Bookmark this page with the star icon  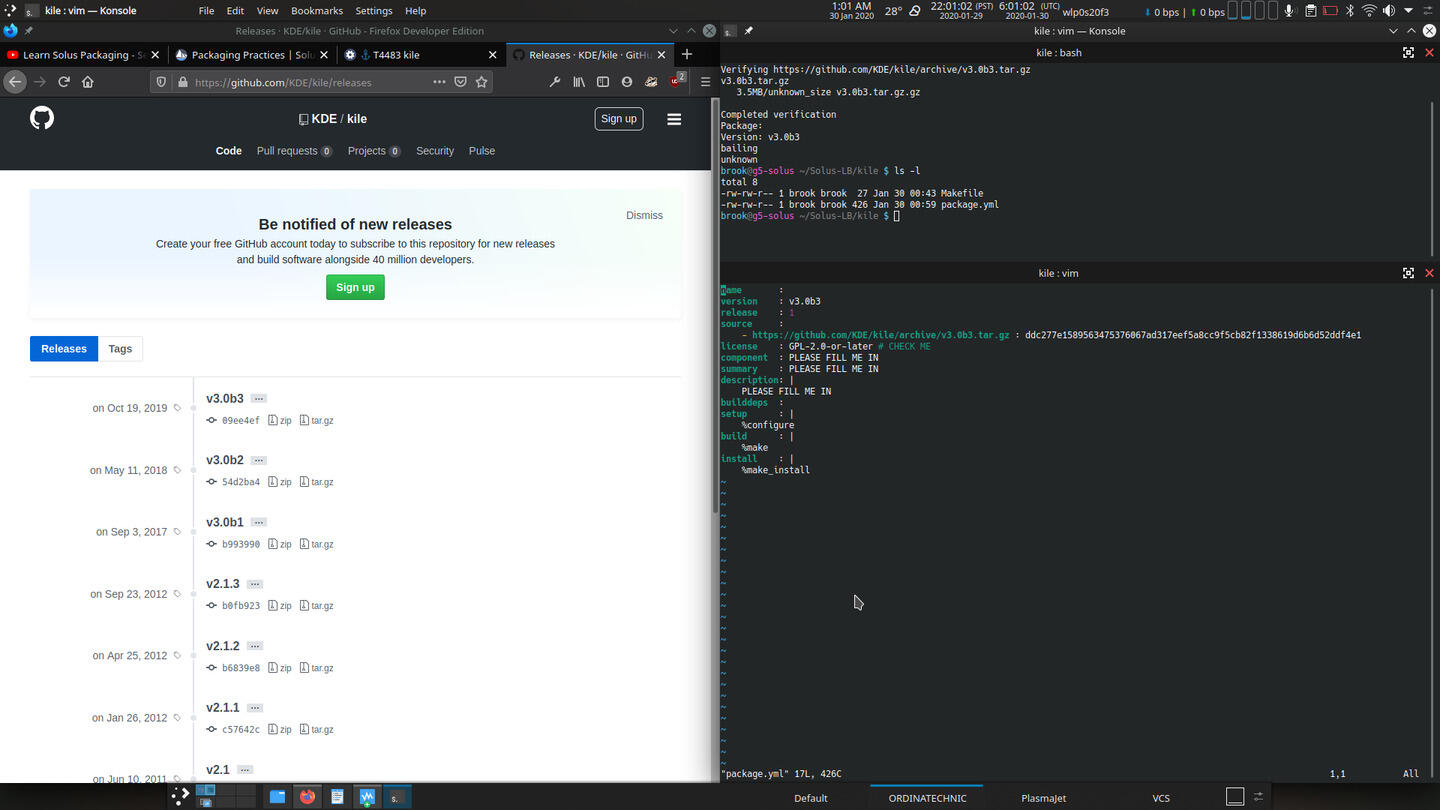482,82
